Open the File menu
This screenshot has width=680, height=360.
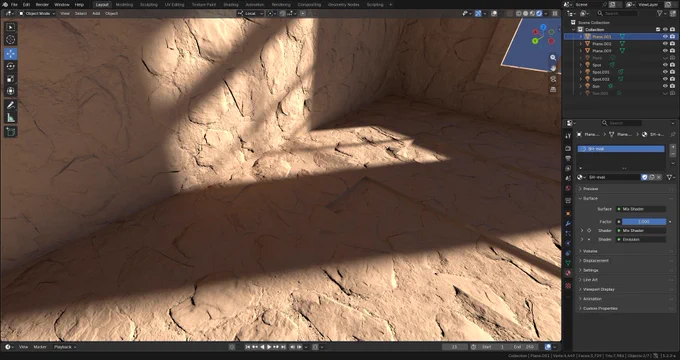point(14,4)
